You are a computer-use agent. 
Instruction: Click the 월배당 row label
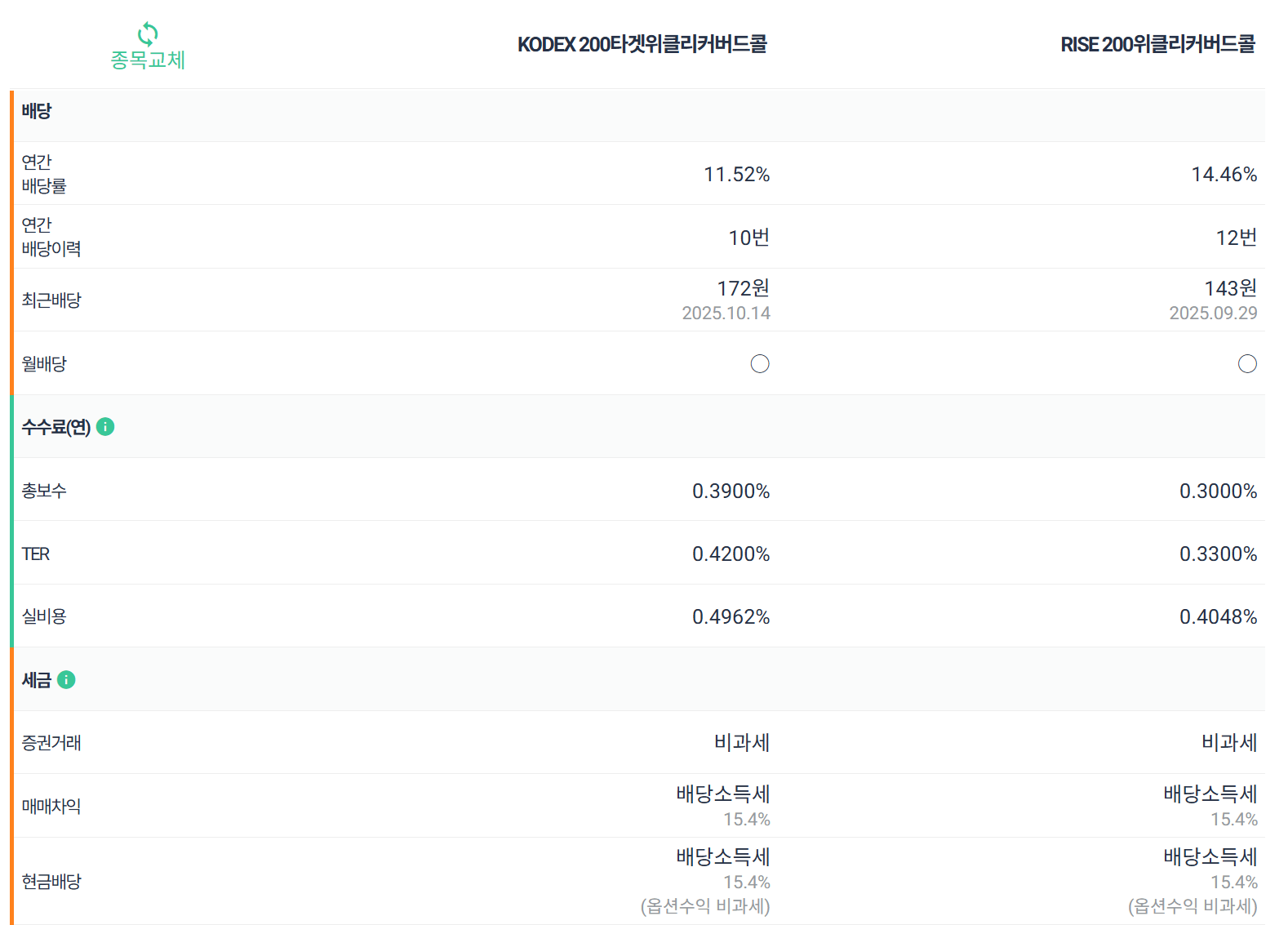pos(44,364)
